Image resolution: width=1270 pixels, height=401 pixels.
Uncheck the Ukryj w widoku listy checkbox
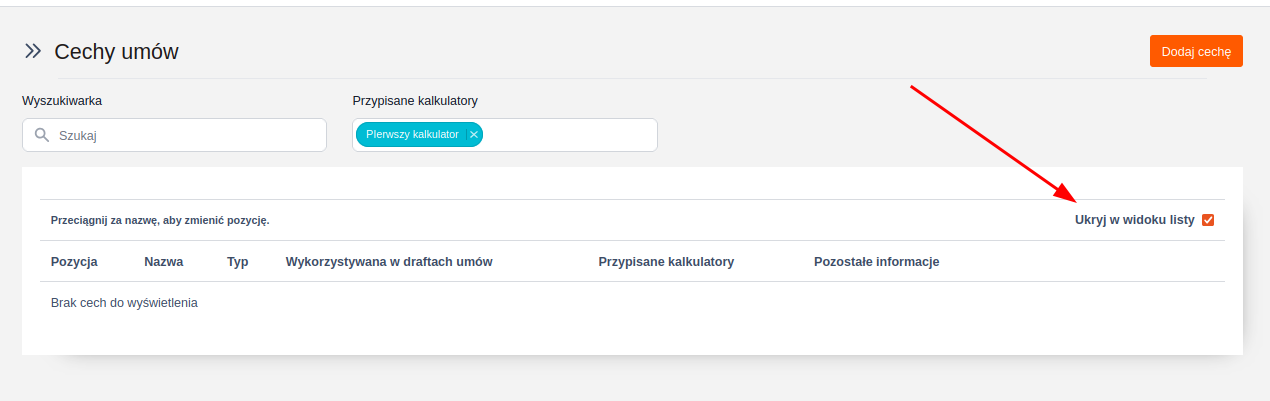pyautogui.click(x=1208, y=220)
